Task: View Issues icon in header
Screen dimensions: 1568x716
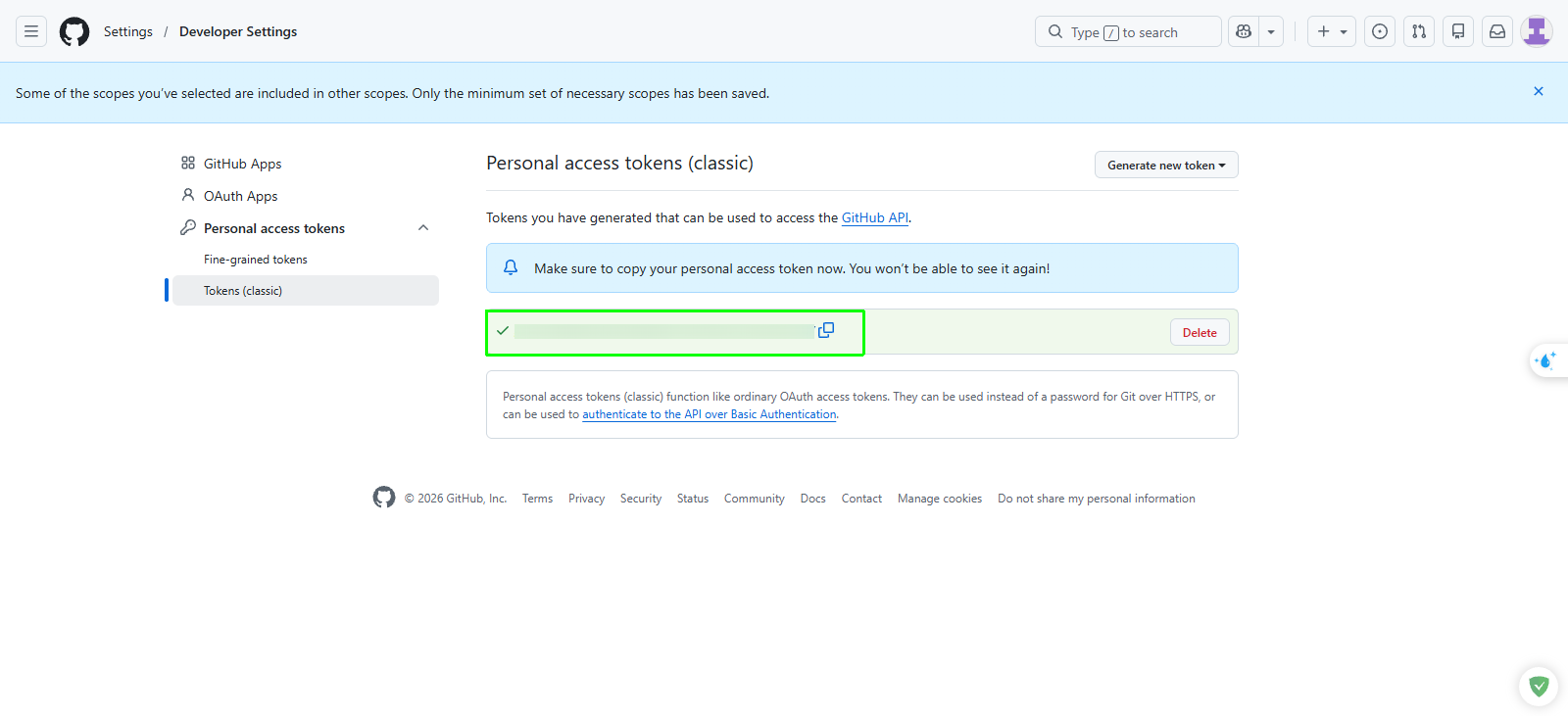Action: click(x=1380, y=31)
